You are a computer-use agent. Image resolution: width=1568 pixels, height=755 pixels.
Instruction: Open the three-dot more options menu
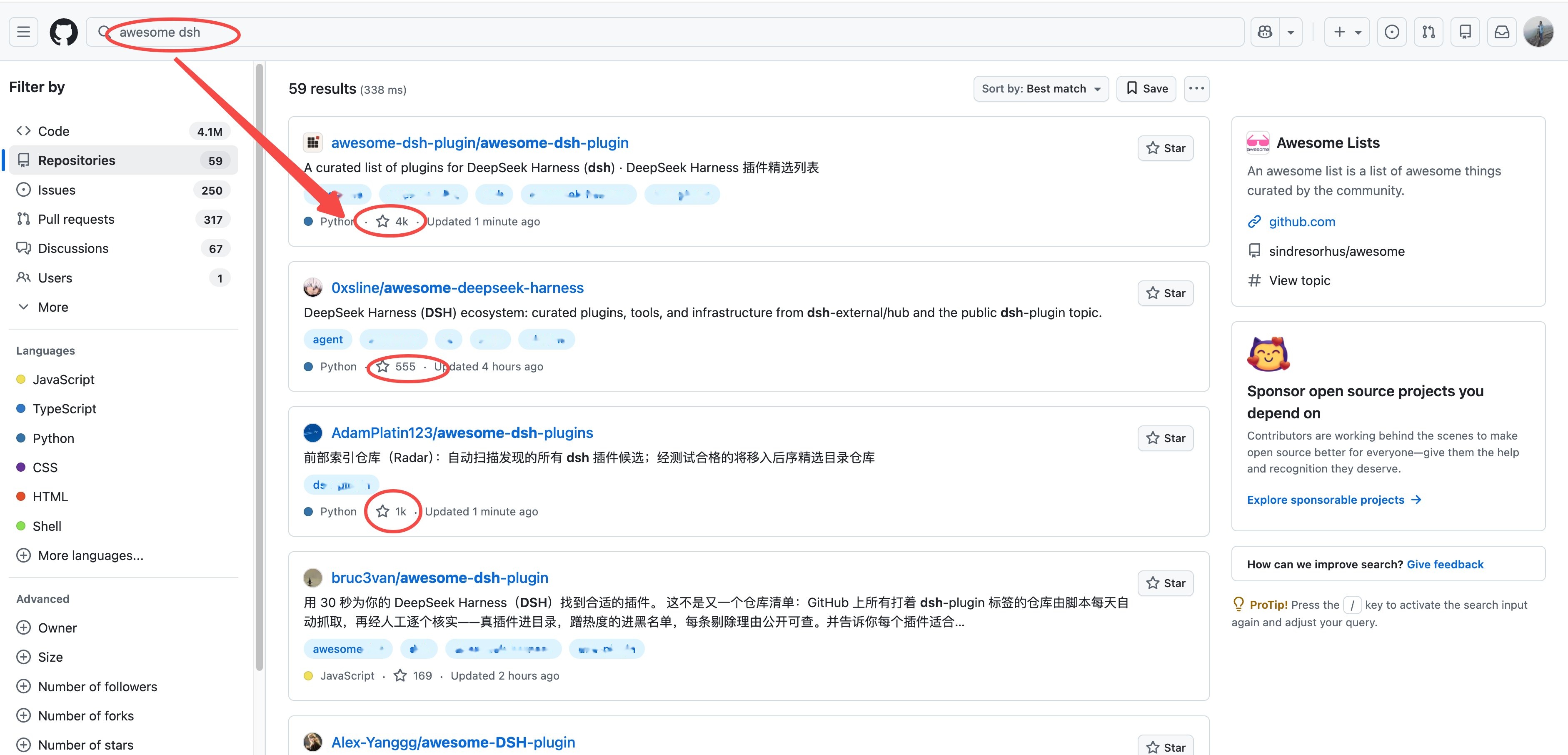click(x=1196, y=88)
